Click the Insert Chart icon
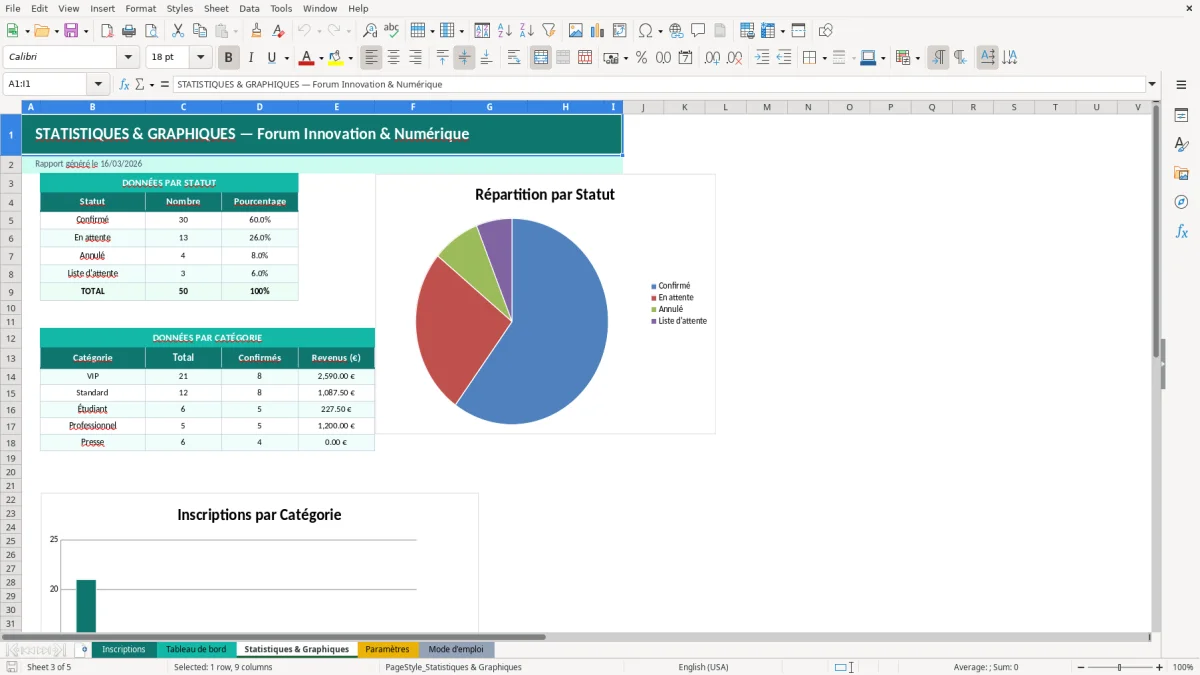Image resolution: width=1200 pixels, height=675 pixels. 598,31
